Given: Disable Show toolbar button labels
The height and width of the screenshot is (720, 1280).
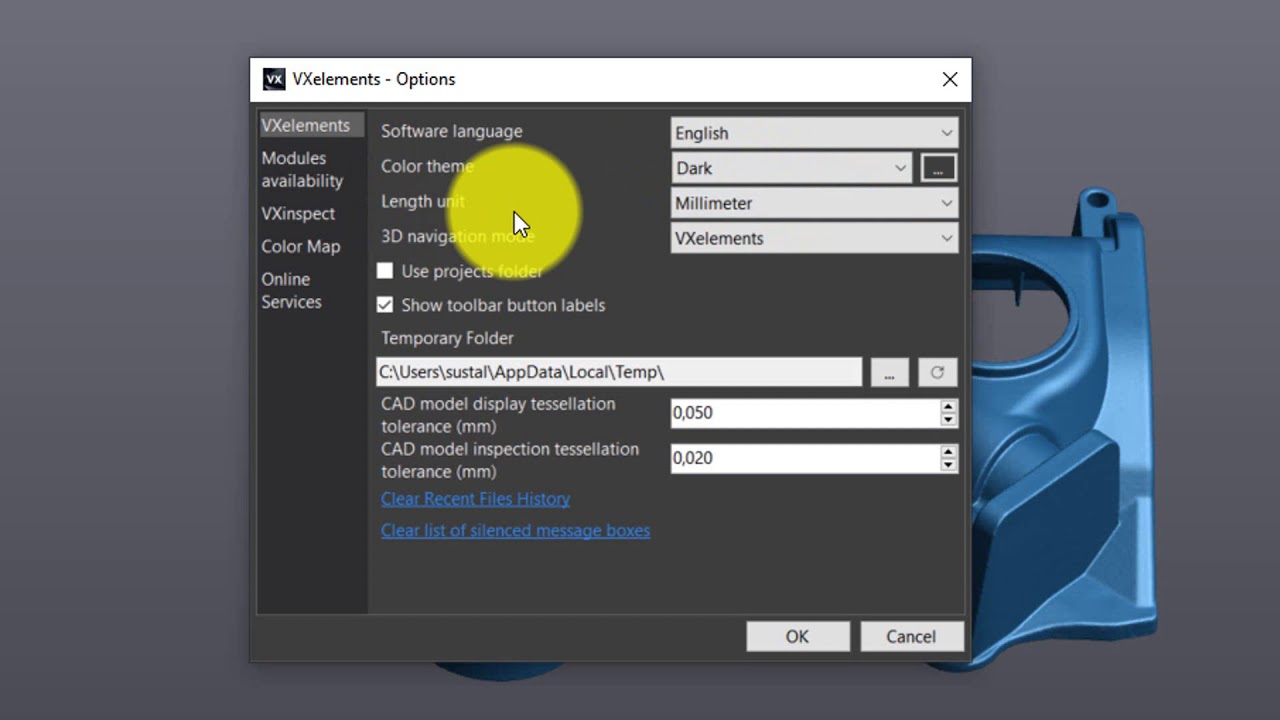Looking at the screenshot, I should (x=385, y=305).
